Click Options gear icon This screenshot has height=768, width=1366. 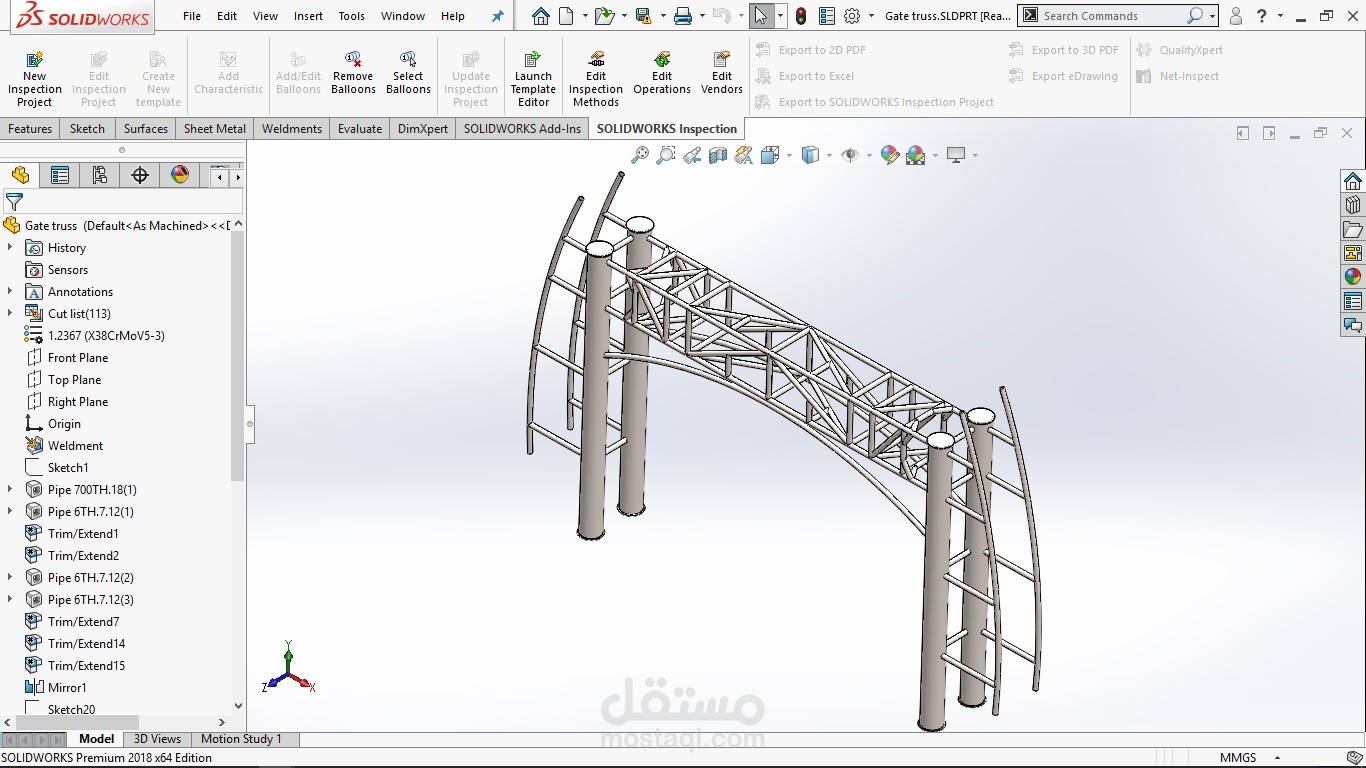[852, 16]
